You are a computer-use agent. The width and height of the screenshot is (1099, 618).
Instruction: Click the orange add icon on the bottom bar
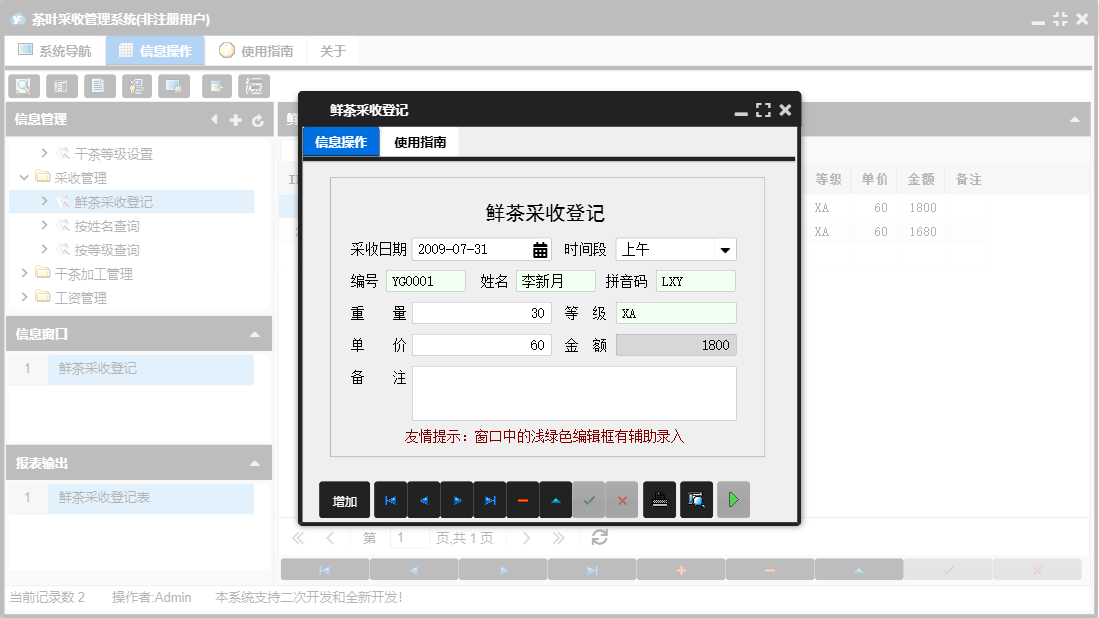tap(680, 567)
